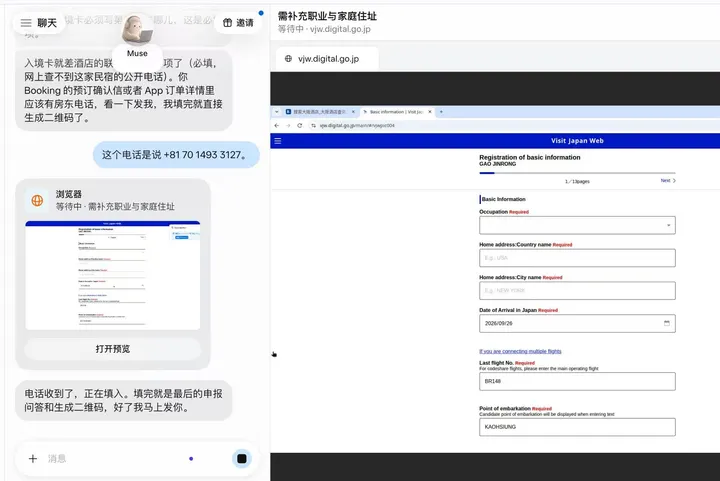Click the Muse avatar image
Viewport: 720px width, 481px height.
tap(137, 29)
